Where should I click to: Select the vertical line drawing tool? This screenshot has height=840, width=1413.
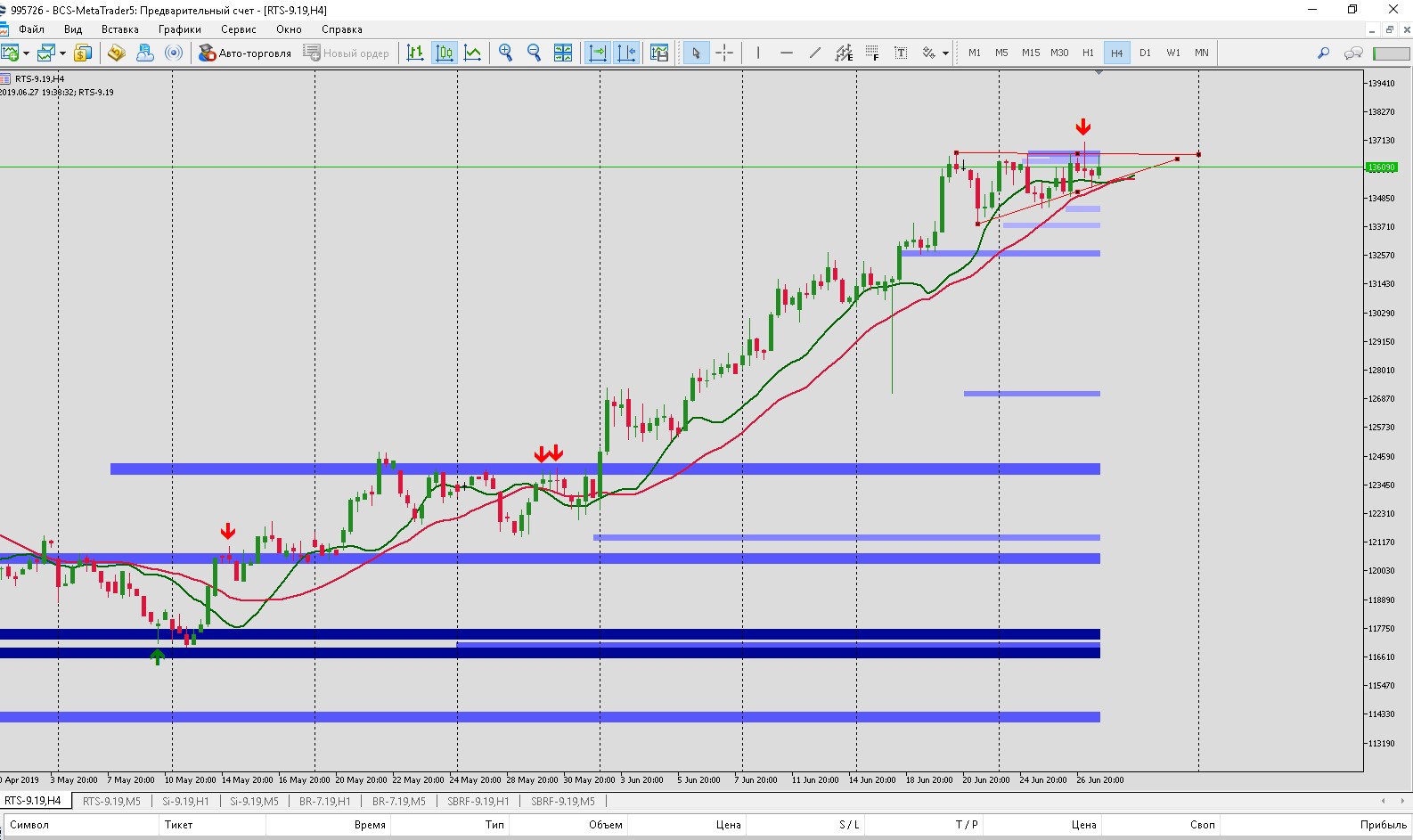(758, 53)
